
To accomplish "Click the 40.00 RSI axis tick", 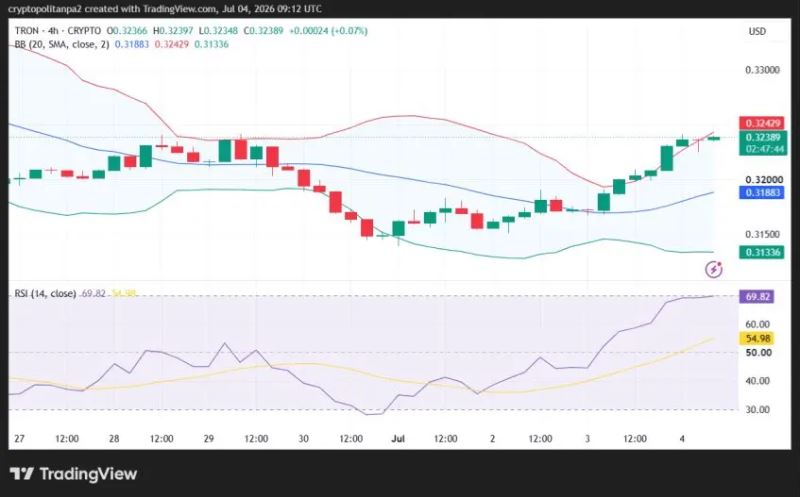I will [757, 381].
